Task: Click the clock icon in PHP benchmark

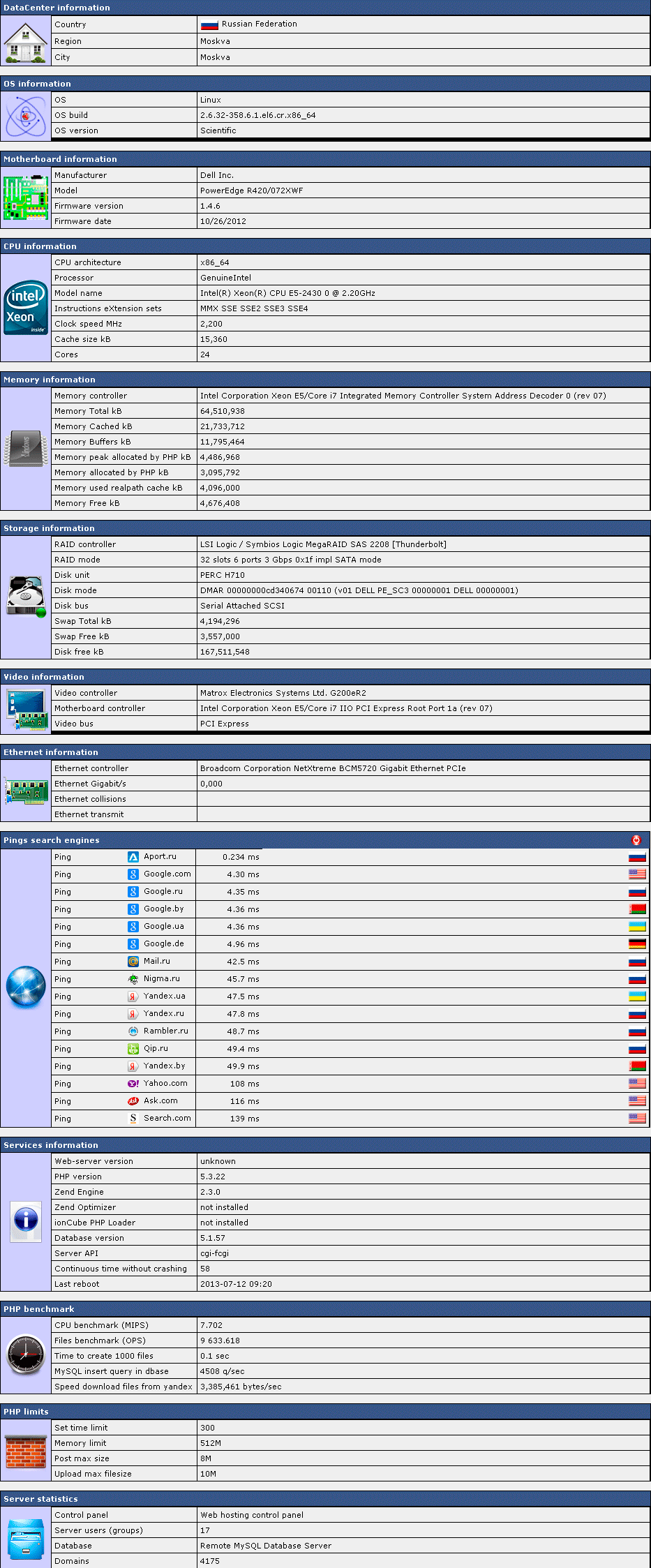Action: (x=26, y=1355)
